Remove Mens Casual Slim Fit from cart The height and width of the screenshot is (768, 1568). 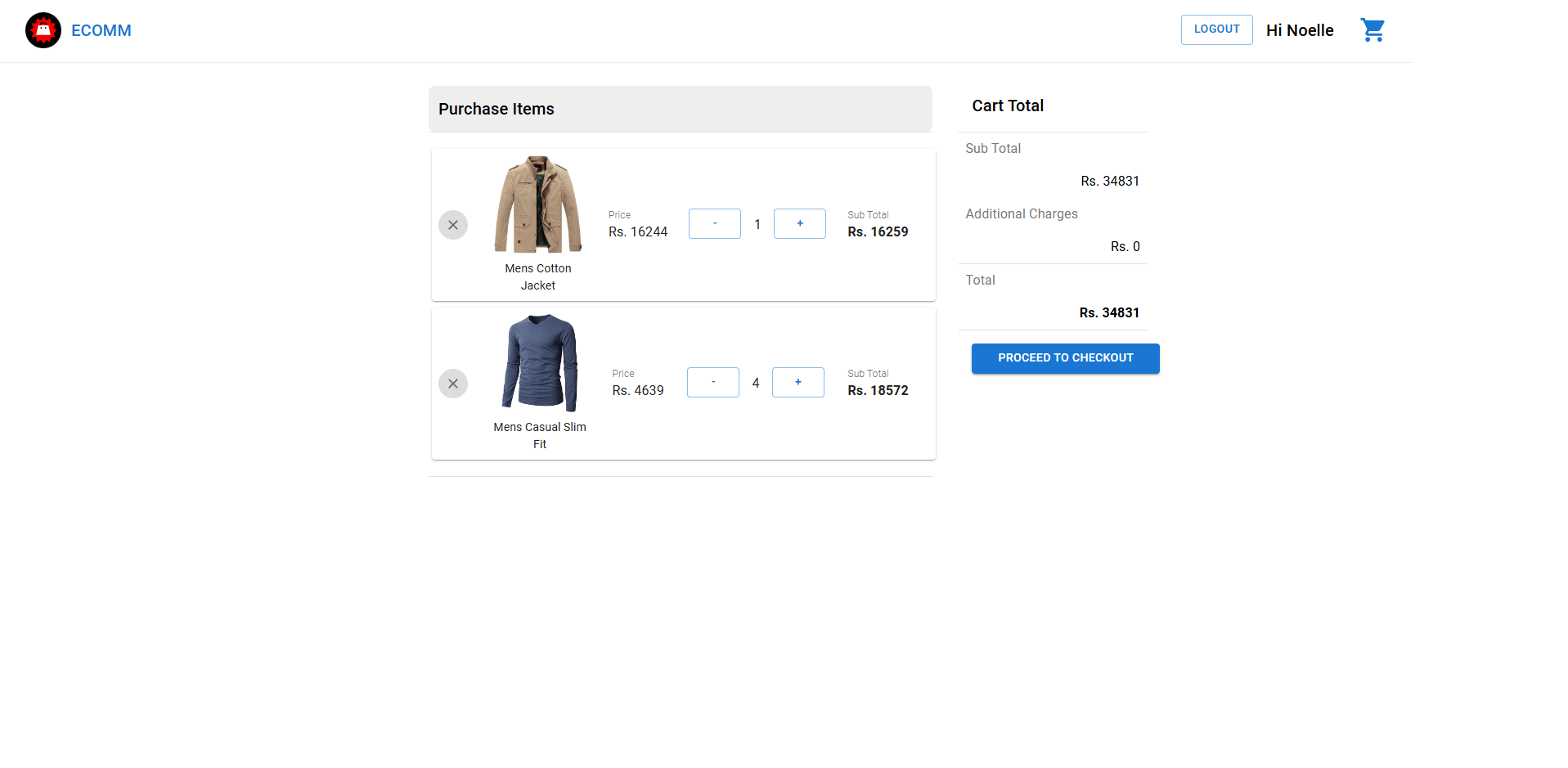tap(453, 384)
